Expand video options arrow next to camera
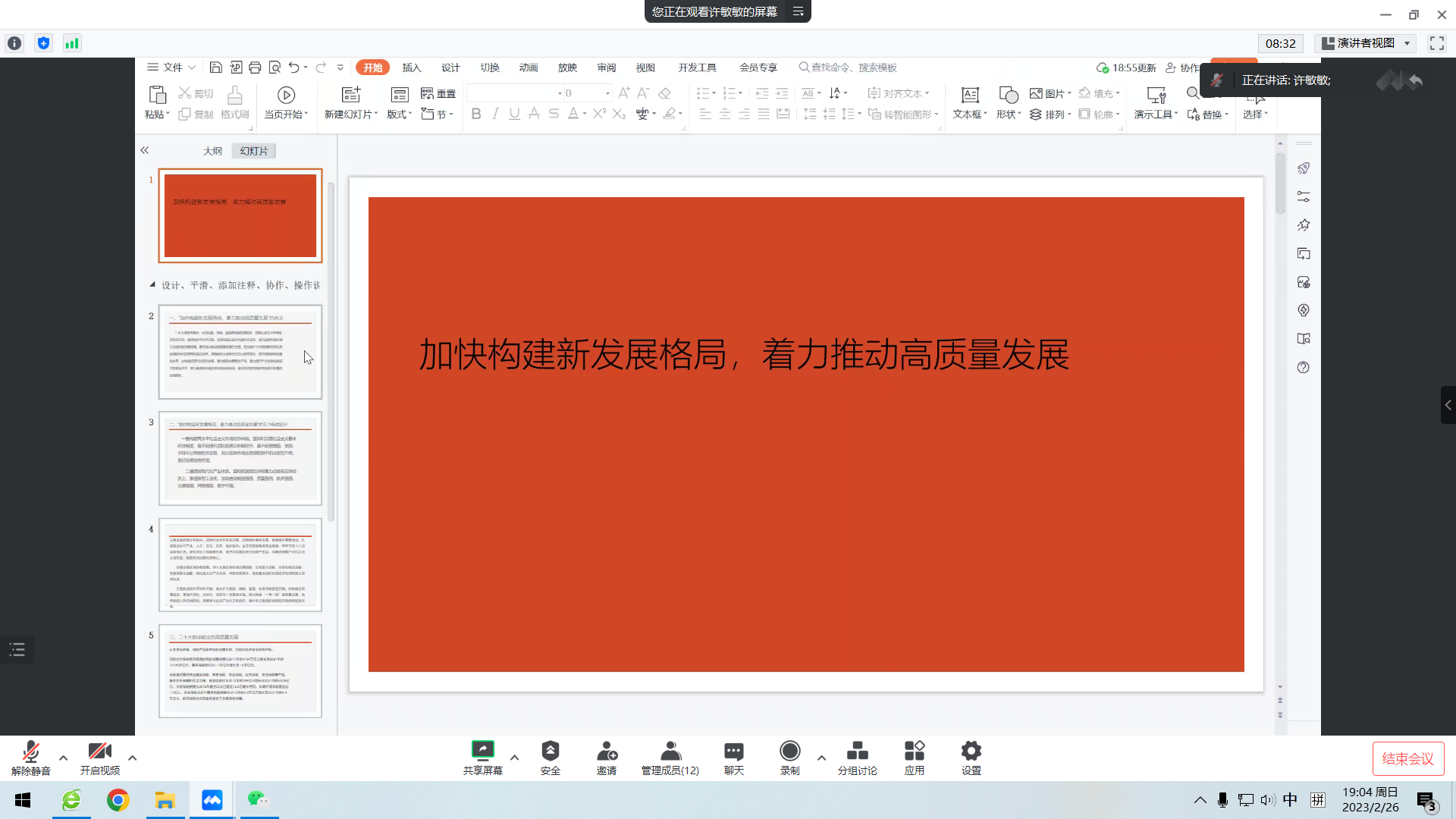 [132, 758]
